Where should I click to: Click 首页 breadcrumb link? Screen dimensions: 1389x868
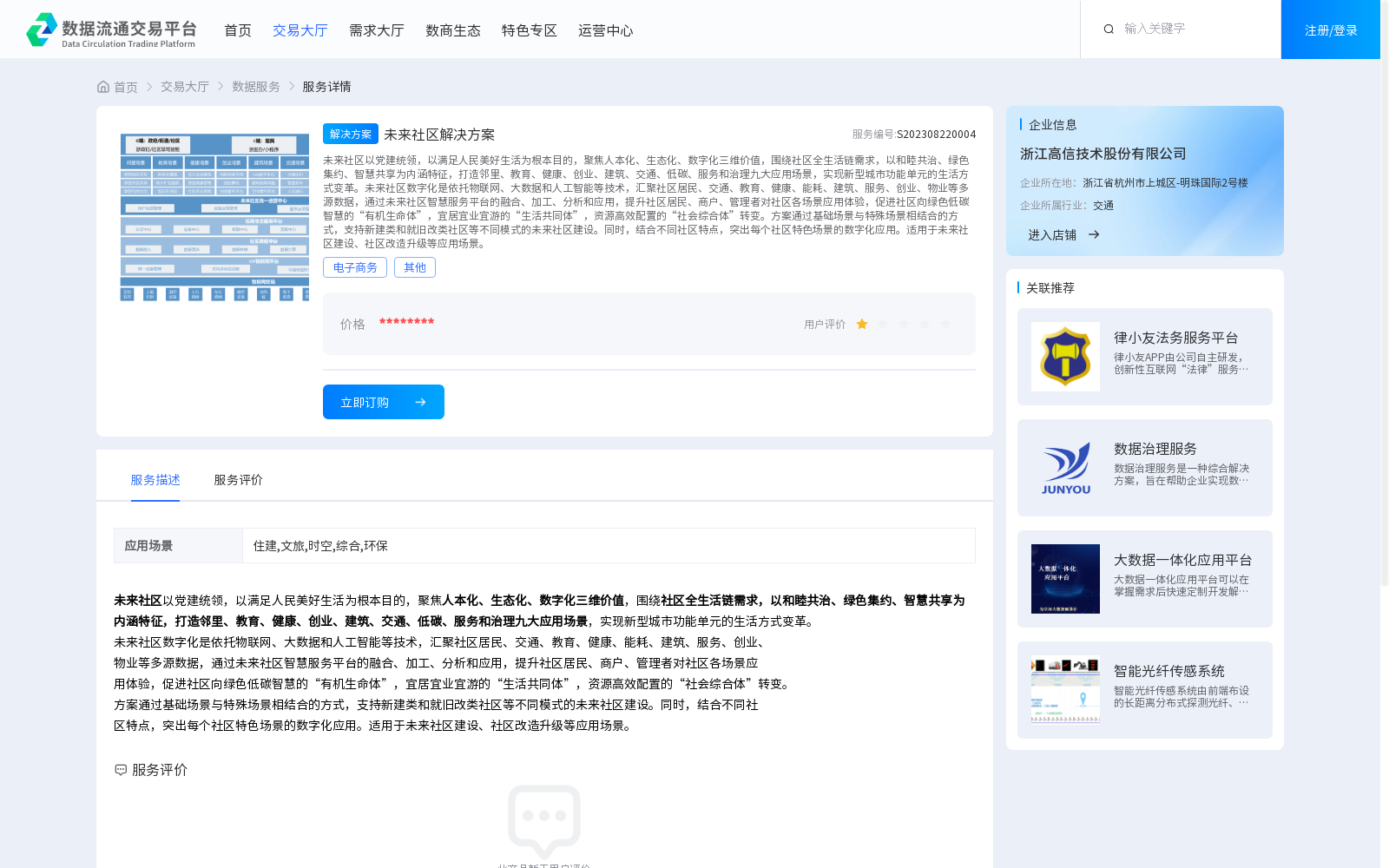click(126, 87)
